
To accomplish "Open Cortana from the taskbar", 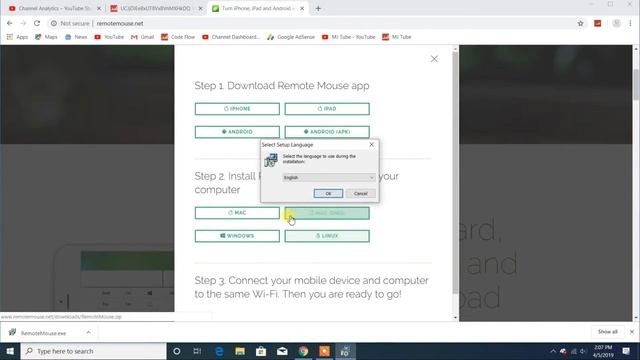I will pyautogui.click(x=177, y=351).
